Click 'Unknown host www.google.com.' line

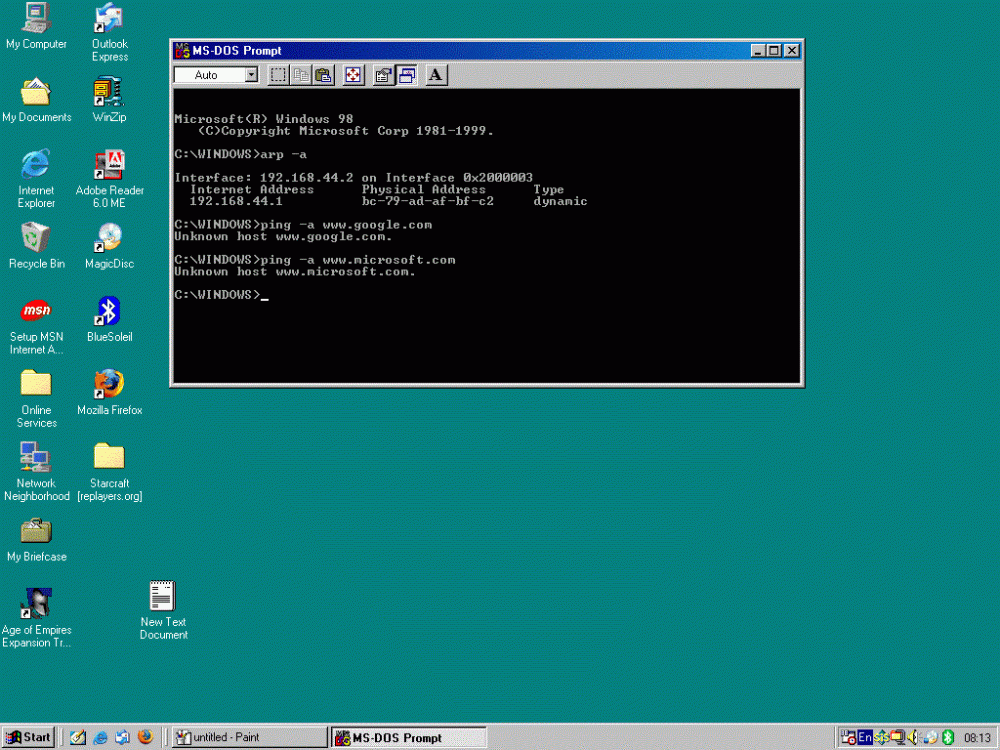click(283, 236)
